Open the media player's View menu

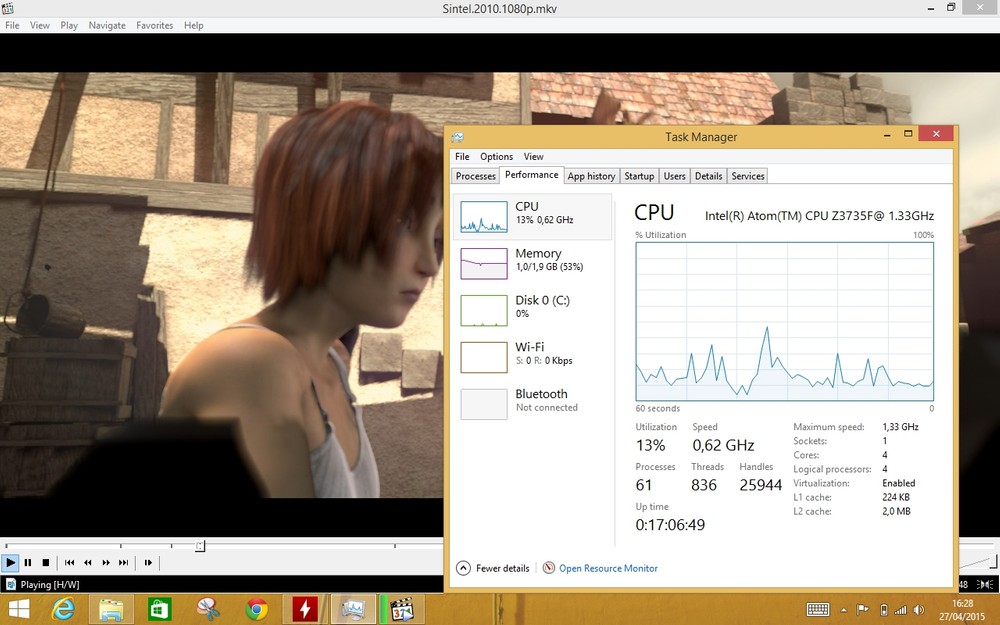click(x=40, y=26)
